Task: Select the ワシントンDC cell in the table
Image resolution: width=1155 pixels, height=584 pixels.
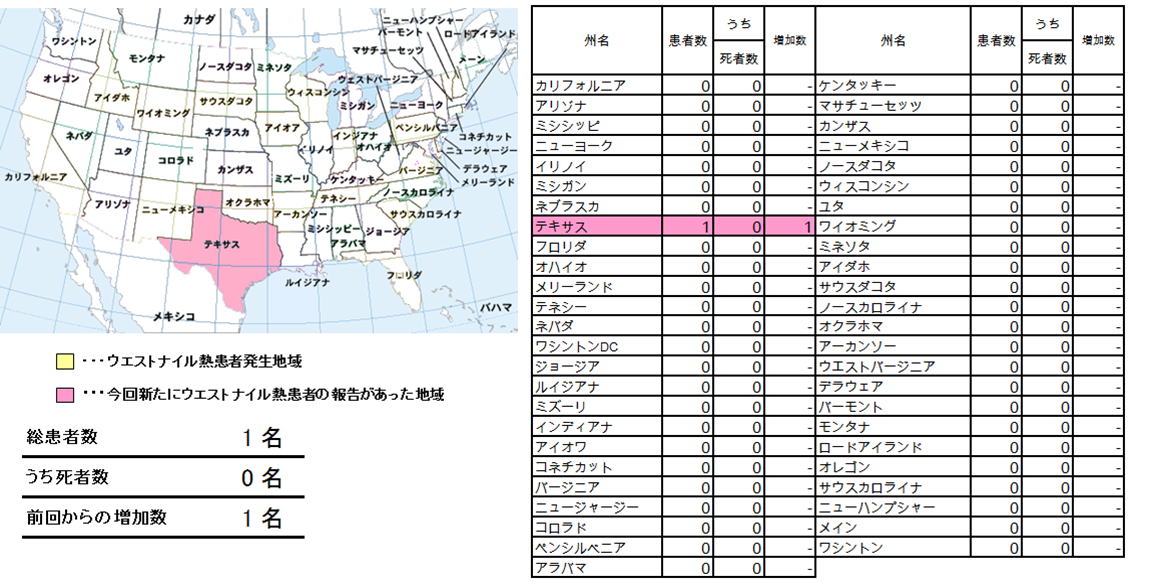Action: 597,347
